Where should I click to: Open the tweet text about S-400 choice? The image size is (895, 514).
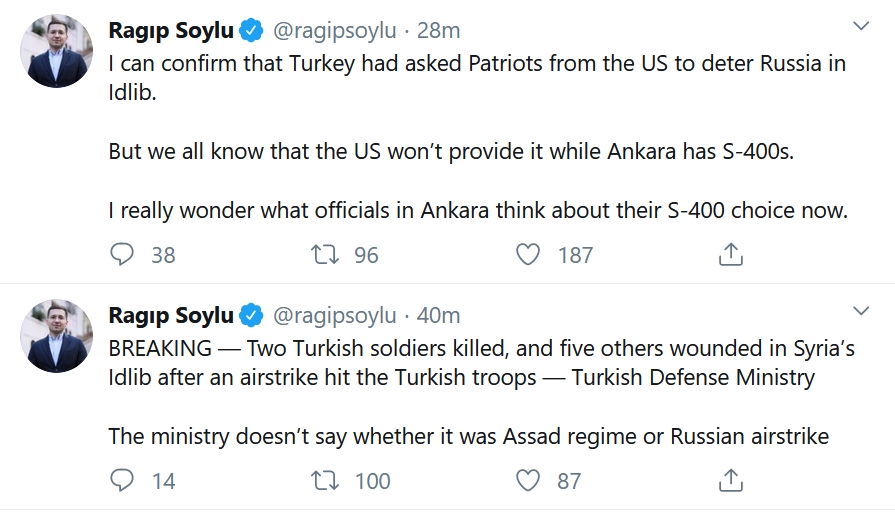[x=477, y=211]
